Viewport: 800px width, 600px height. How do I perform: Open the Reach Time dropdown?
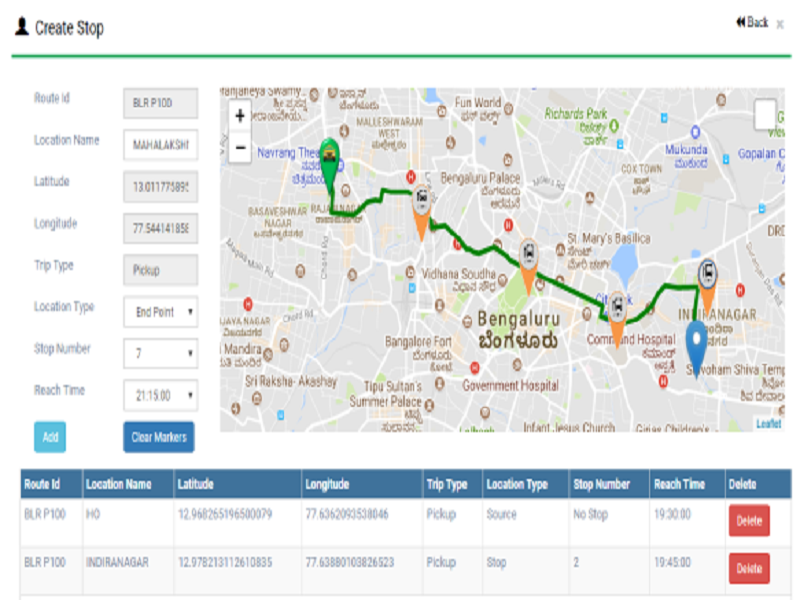pyautogui.click(x=161, y=395)
